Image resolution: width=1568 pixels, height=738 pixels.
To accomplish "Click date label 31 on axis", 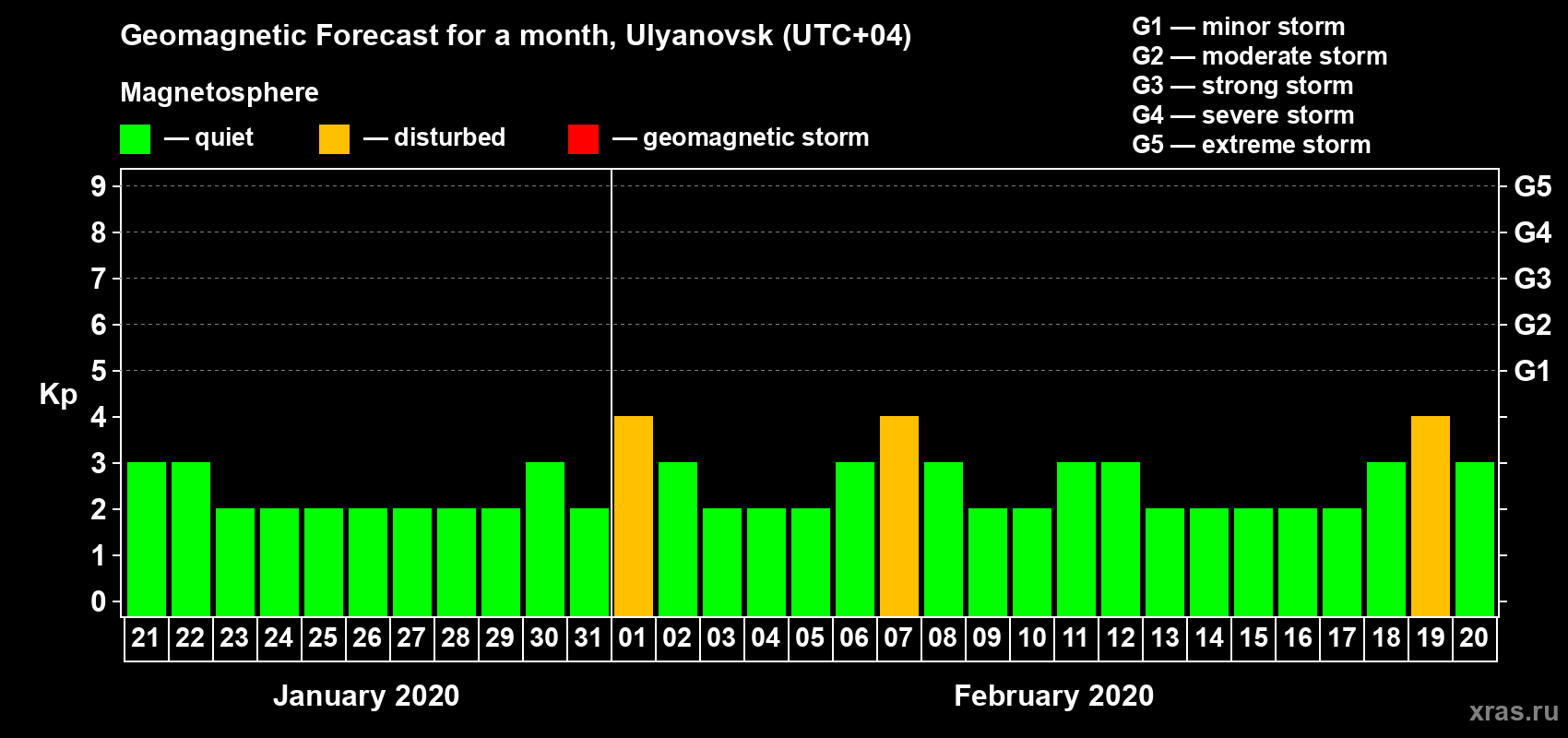I will point(588,638).
